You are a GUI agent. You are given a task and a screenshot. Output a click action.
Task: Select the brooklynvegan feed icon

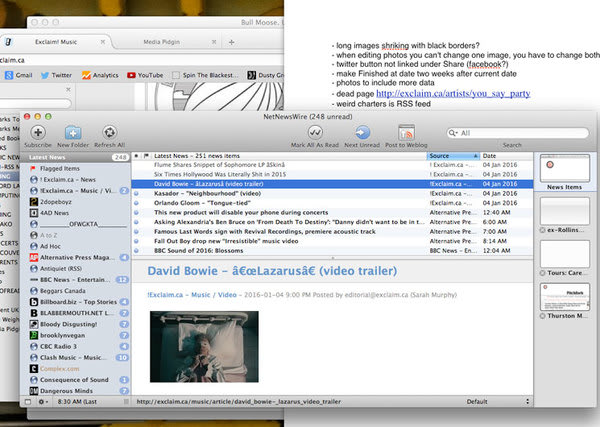[x=34, y=335]
